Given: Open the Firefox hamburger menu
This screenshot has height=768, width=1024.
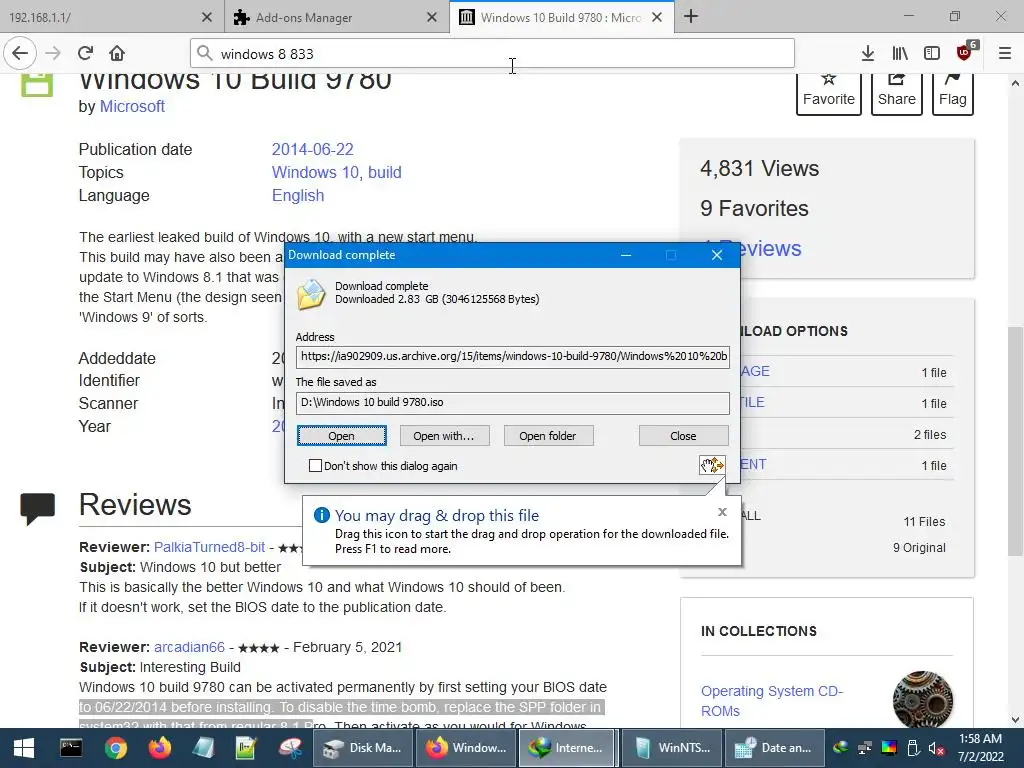Looking at the screenshot, I should click(x=1004, y=53).
